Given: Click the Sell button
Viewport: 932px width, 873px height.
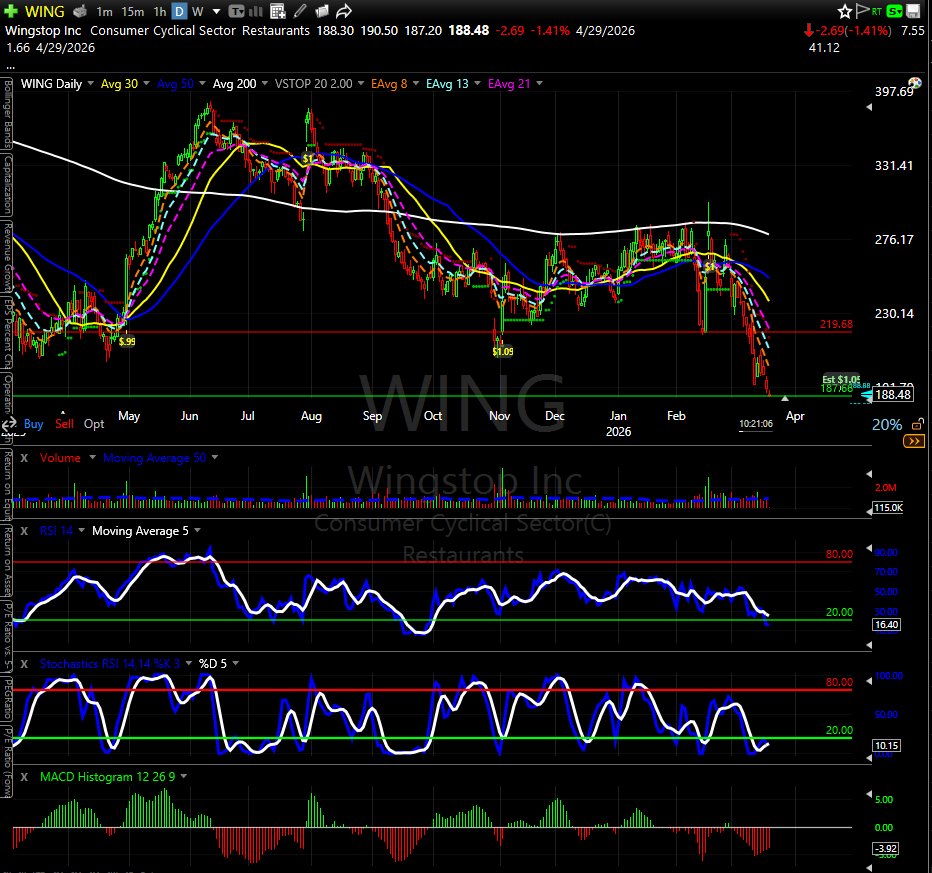Looking at the screenshot, I should pos(64,424).
